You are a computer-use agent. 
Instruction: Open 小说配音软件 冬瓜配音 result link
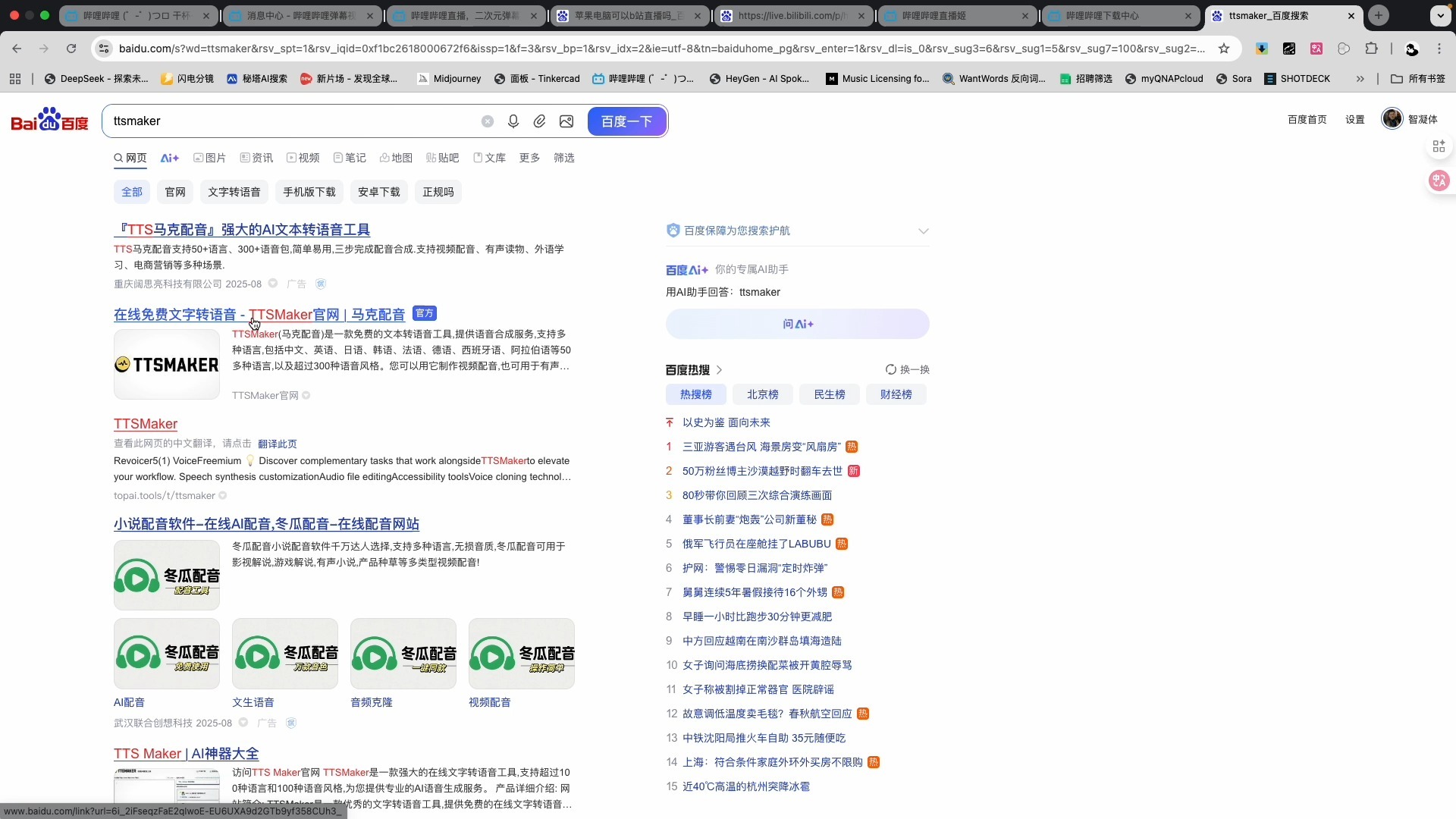pyautogui.click(x=266, y=524)
